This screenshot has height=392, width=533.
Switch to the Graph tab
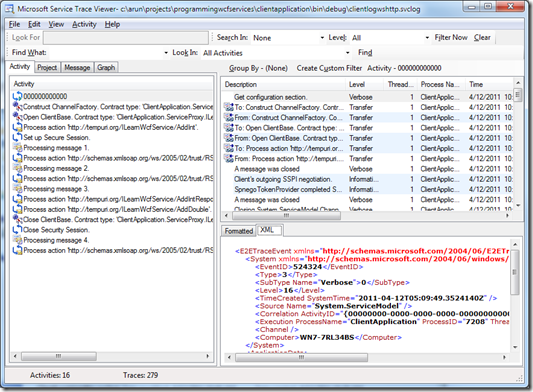[x=106, y=67]
